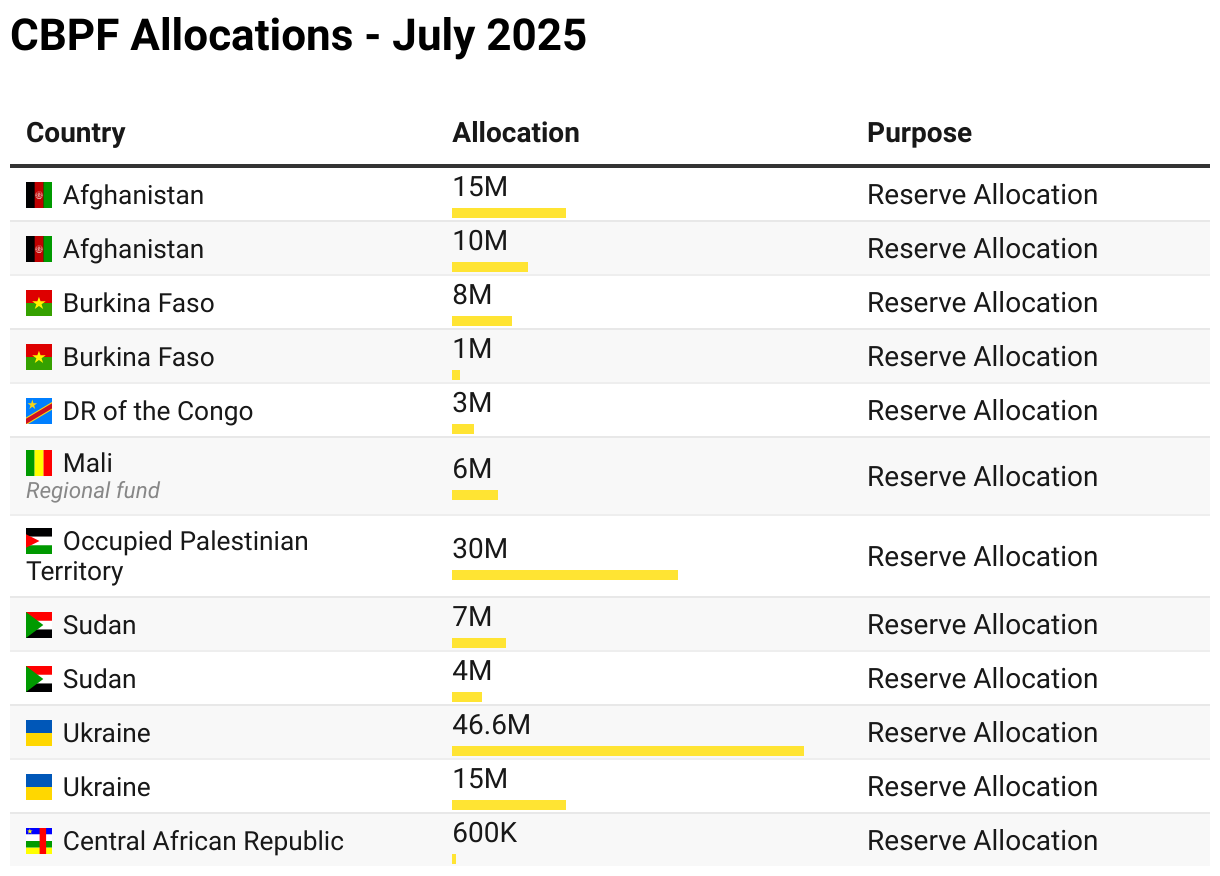Click the Occupied Palestinian Territory flag icon
Screen dimensions: 1220x876
(x=39, y=542)
